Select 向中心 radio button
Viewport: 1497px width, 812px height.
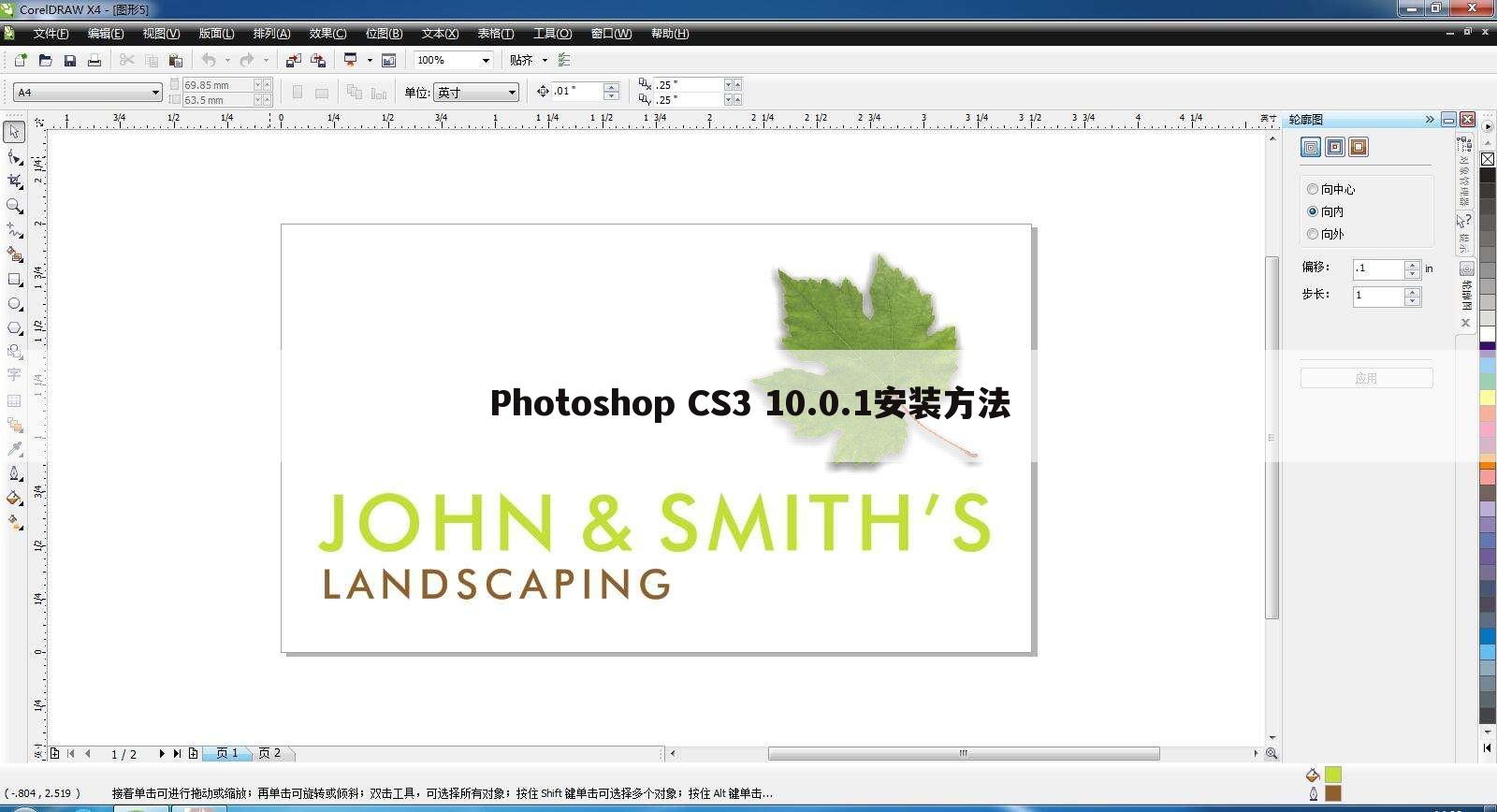[x=1313, y=189]
